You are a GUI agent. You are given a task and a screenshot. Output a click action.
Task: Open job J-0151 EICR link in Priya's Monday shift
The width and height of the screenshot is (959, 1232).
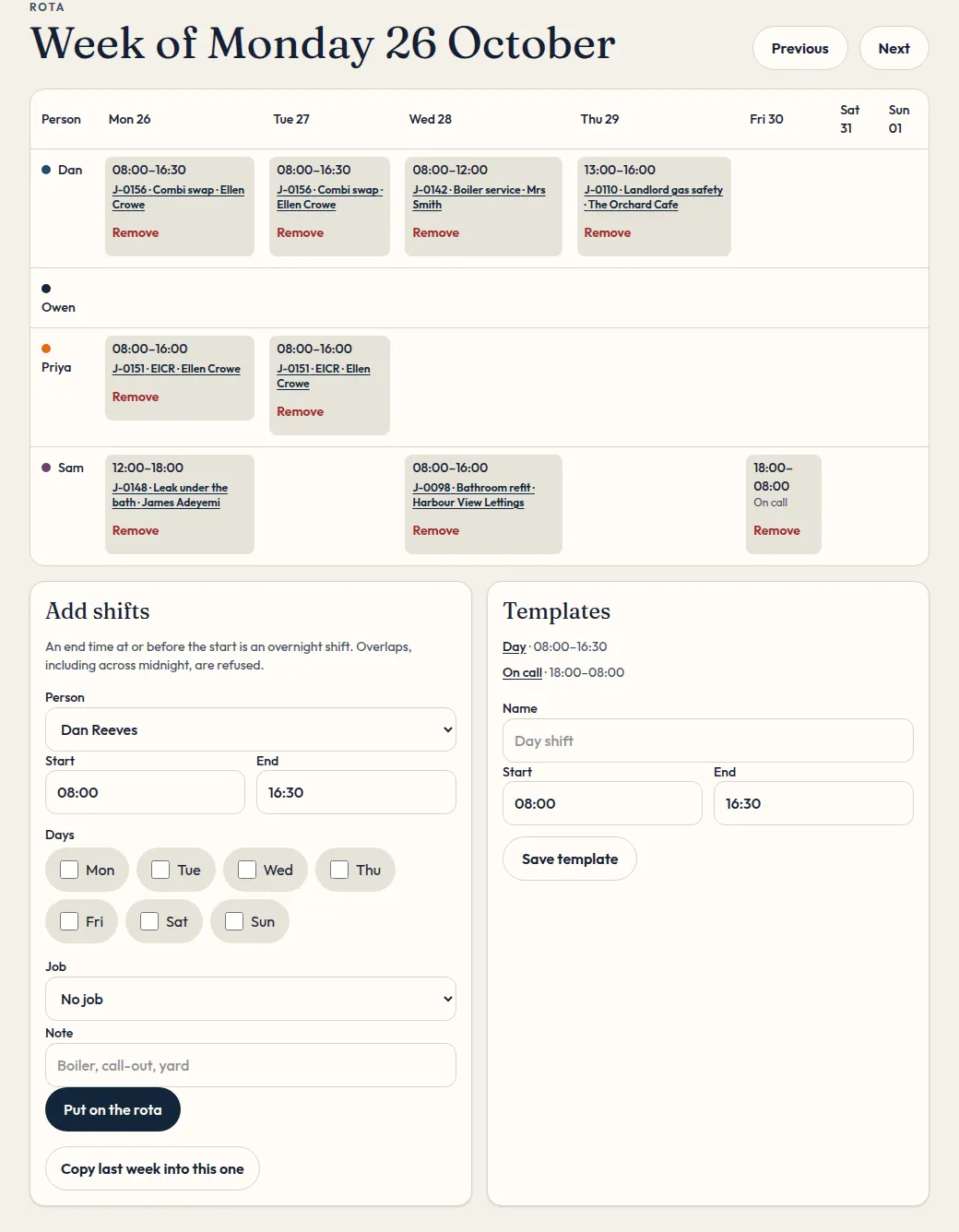(176, 369)
